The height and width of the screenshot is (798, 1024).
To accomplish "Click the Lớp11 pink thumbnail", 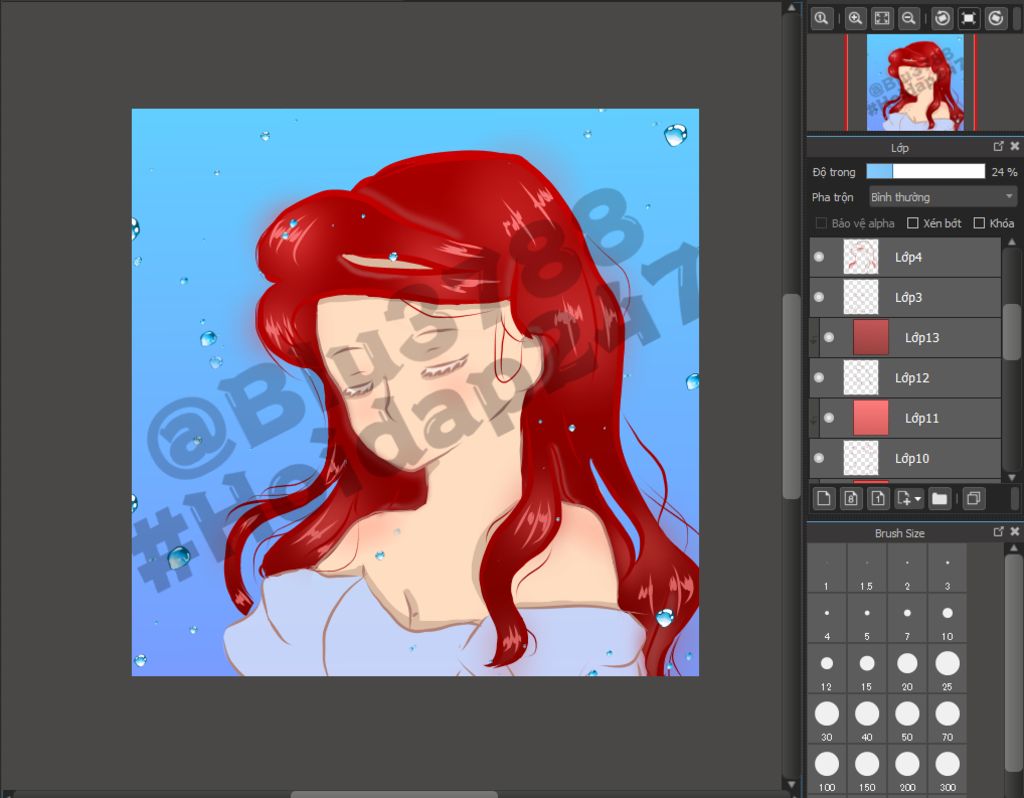I will coord(871,418).
